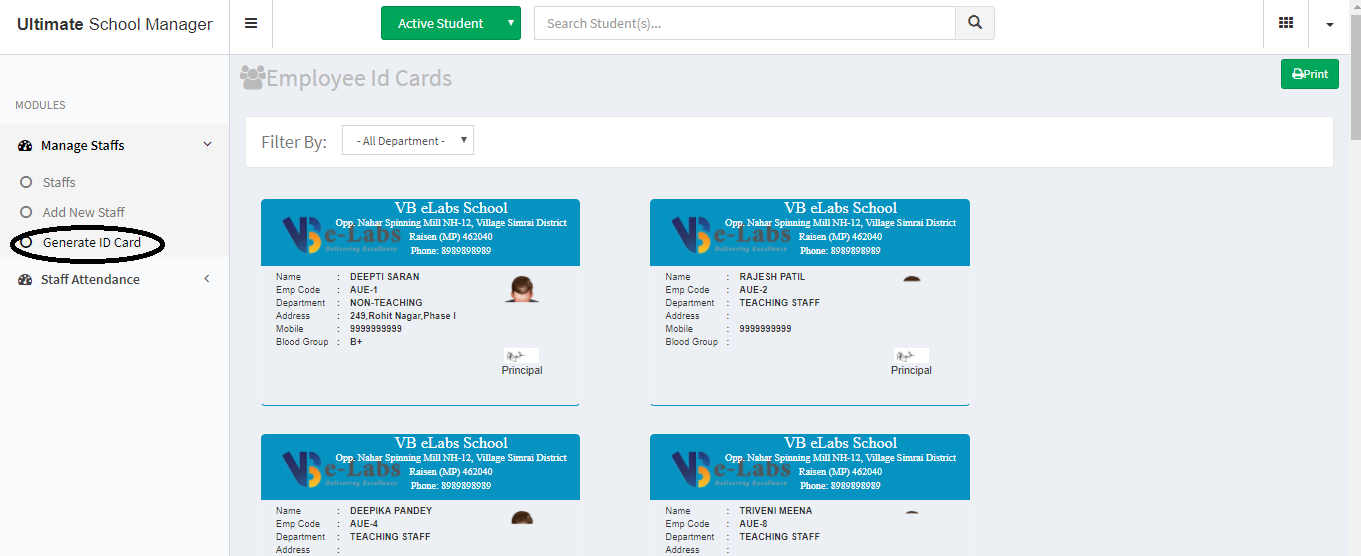Open the Add New Staff page

(x=84, y=212)
